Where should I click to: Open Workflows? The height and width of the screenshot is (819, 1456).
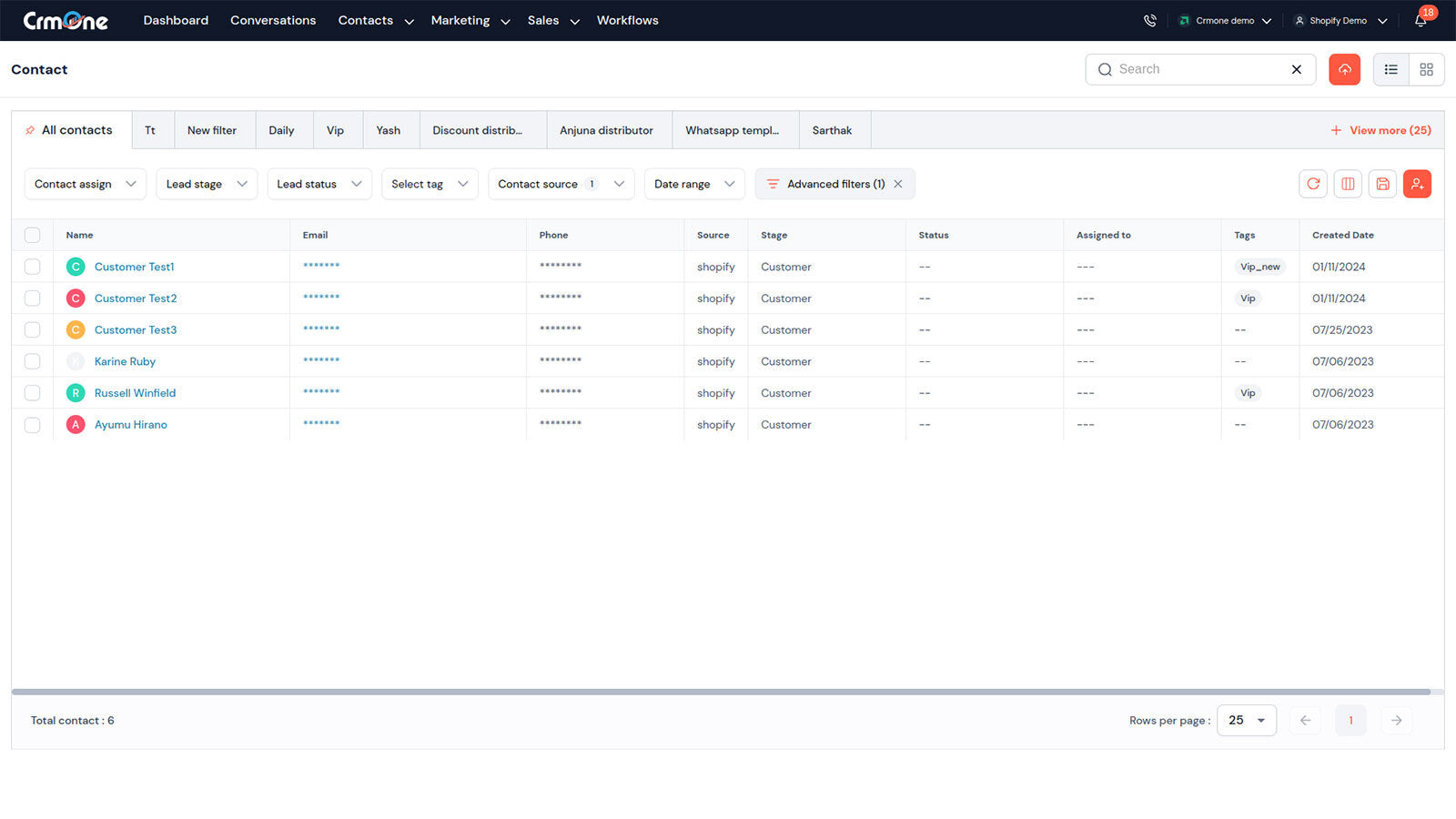point(628,20)
